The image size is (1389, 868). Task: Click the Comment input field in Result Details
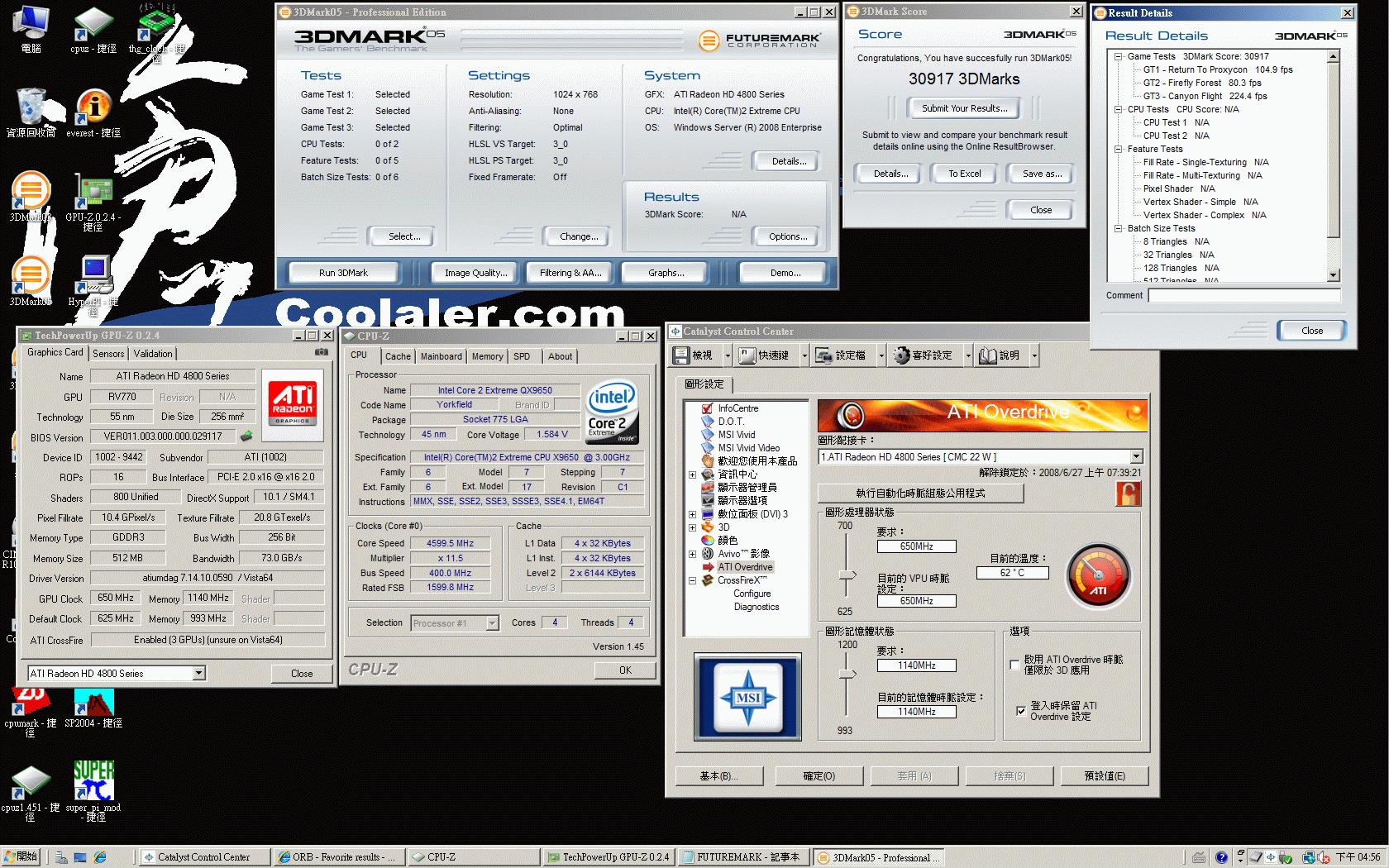pyautogui.click(x=1244, y=296)
